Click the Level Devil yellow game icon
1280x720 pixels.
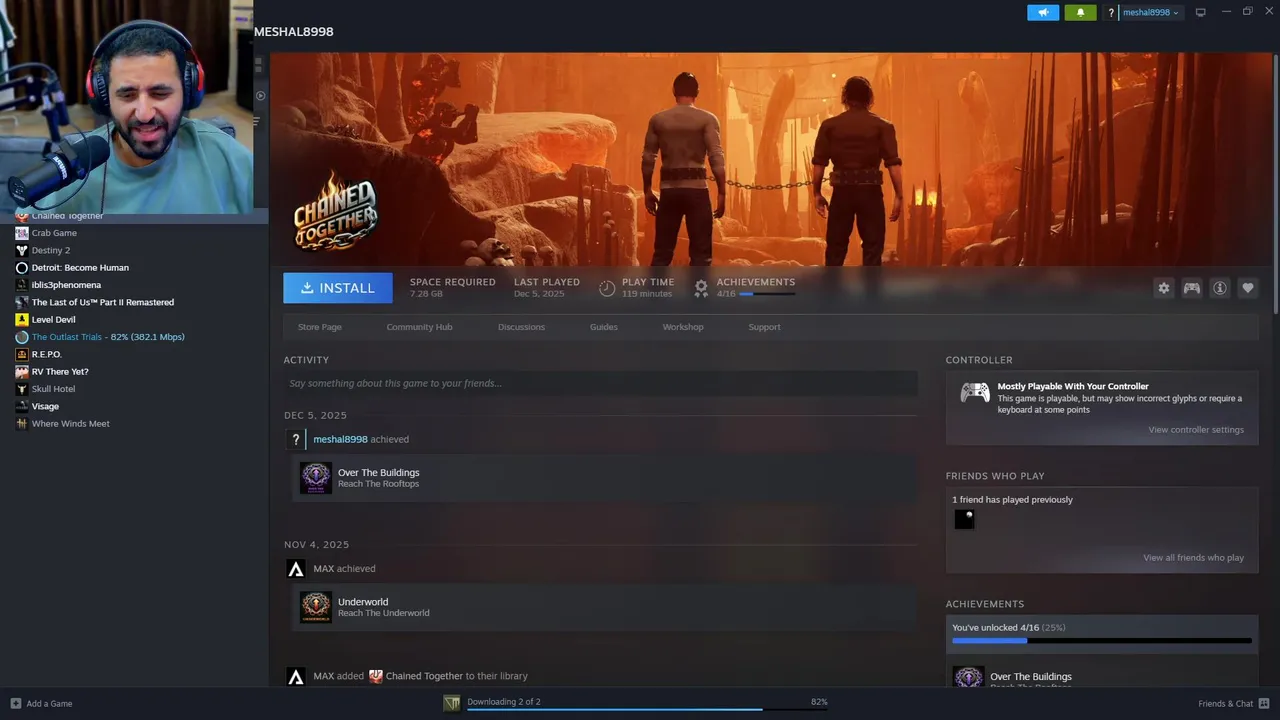[x=22, y=320]
